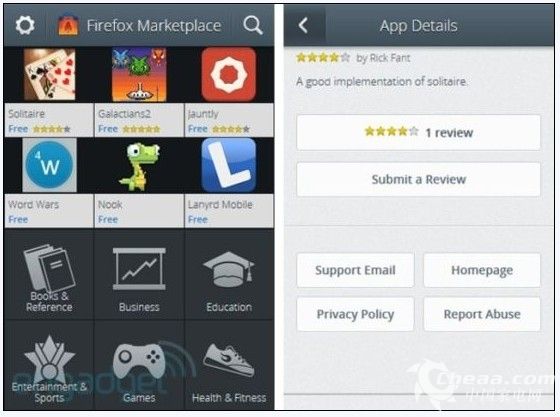Click the Support Email button
560x417 pixels.
pos(355,270)
